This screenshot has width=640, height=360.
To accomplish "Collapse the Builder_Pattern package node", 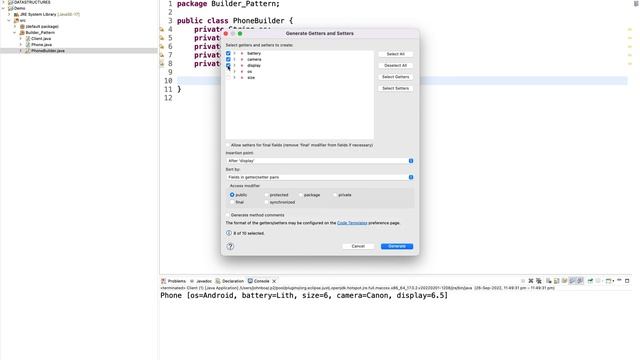I will (15, 32).
